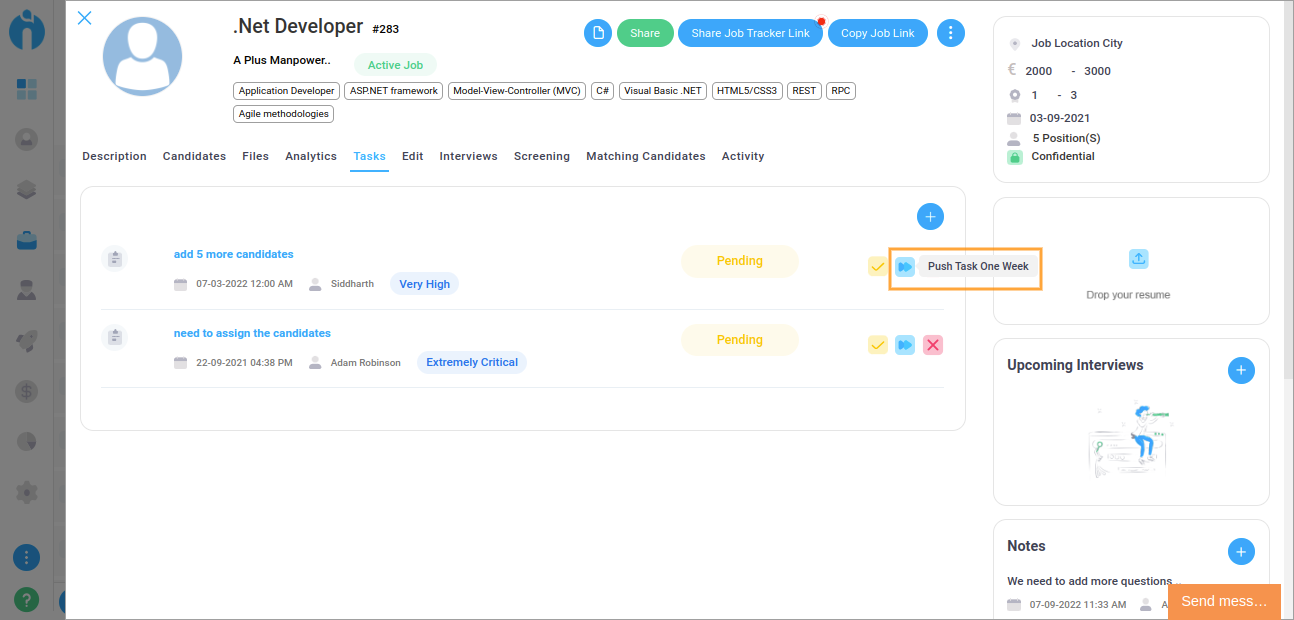1294x620 pixels.
Task: Open the Send message chat box
Action: [1223, 601]
